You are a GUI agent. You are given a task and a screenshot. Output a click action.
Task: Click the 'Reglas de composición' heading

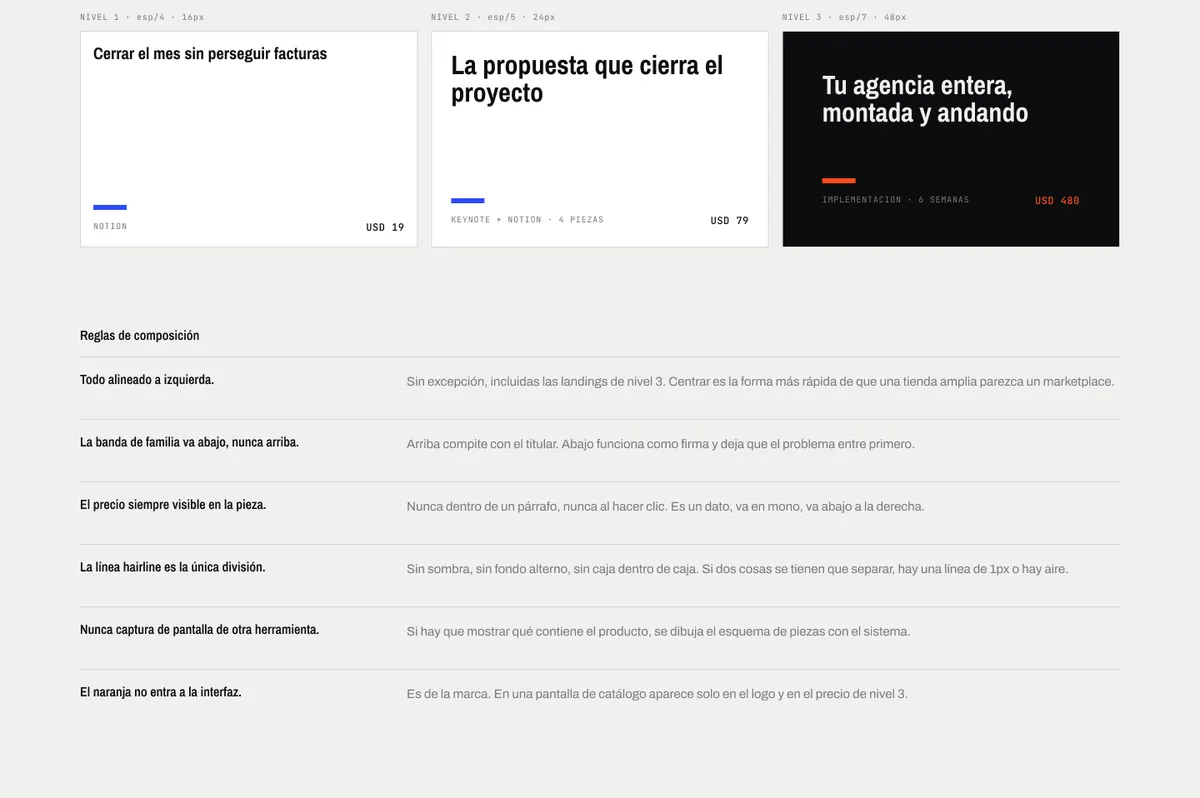point(139,335)
